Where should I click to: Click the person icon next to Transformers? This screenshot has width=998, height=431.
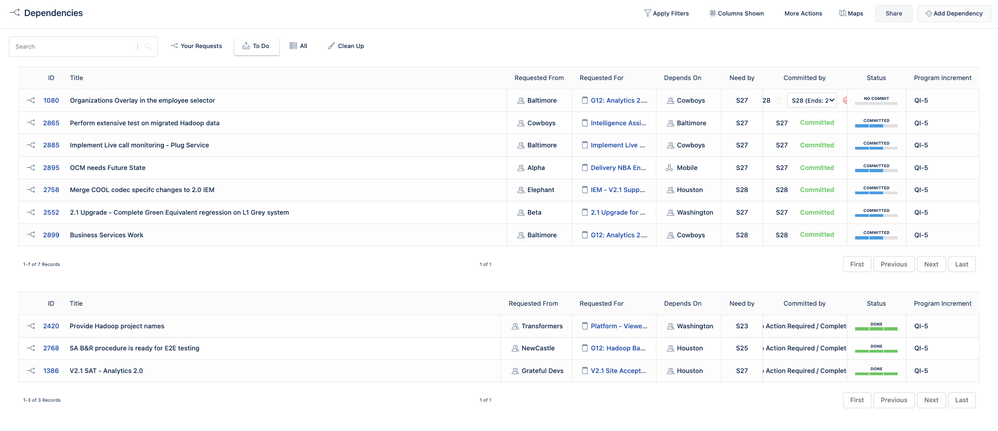coord(515,326)
